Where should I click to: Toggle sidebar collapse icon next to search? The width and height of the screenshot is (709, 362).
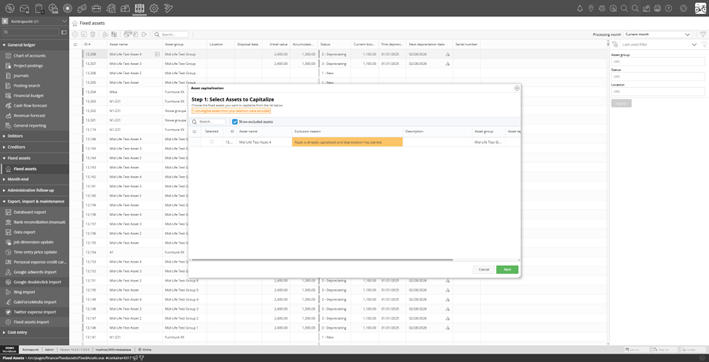coord(64,33)
